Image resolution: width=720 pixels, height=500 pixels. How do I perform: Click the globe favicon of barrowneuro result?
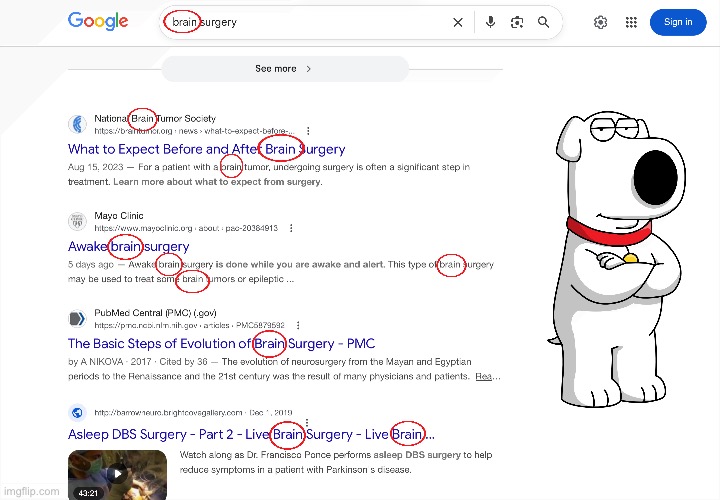point(77,413)
